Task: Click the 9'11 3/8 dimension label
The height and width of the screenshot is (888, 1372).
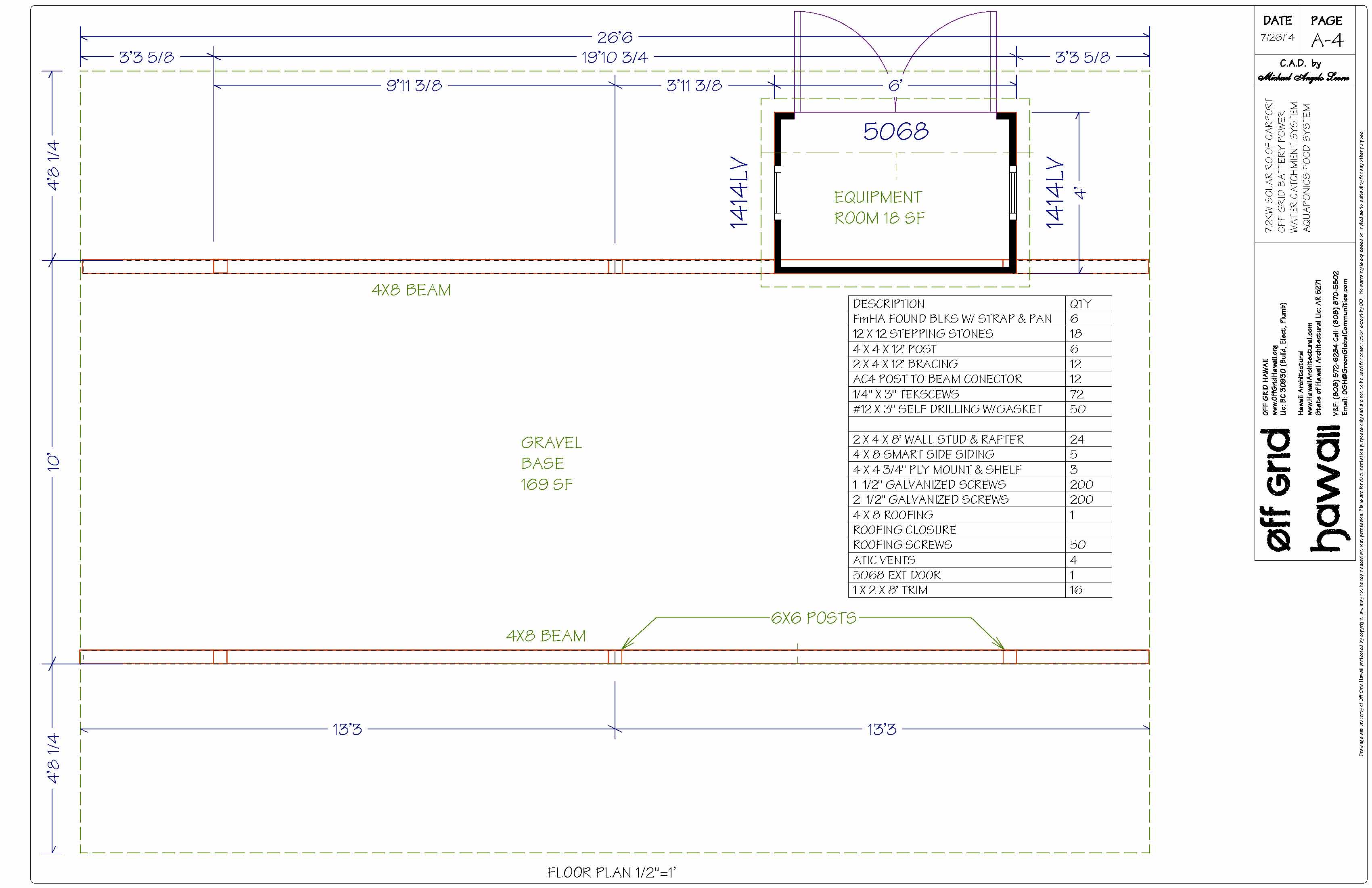Action: [414, 86]
